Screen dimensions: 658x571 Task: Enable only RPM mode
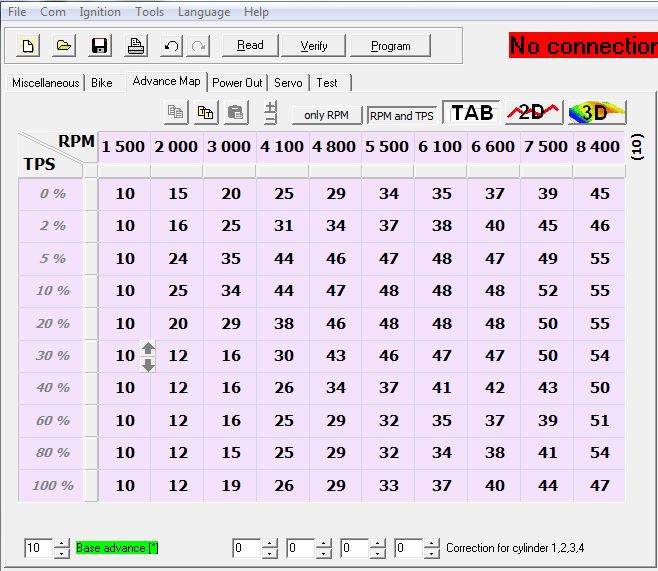coord(326,115)
